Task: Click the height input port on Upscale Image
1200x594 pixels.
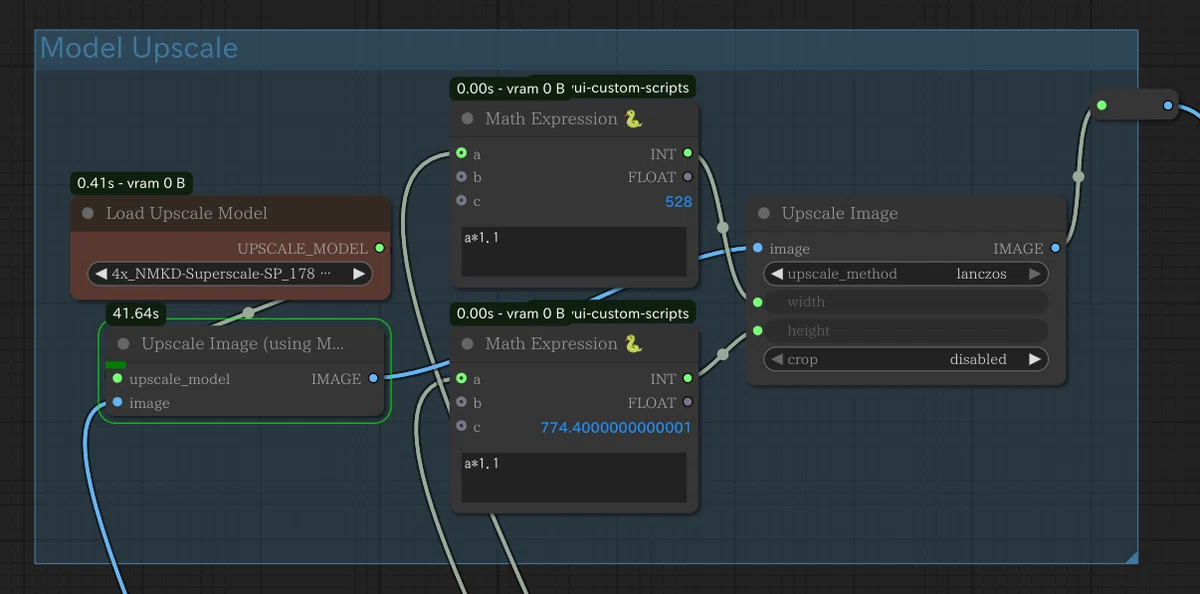Action: 757,330
